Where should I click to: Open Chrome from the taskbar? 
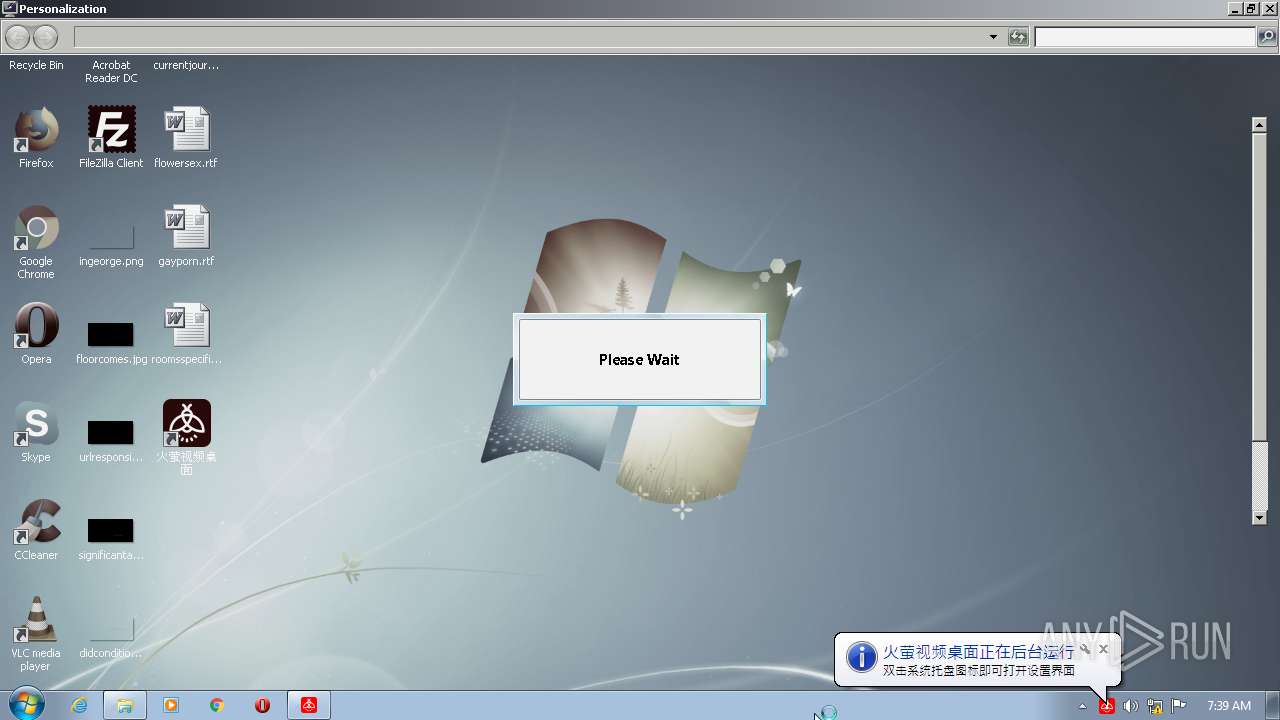click(217, 705)
